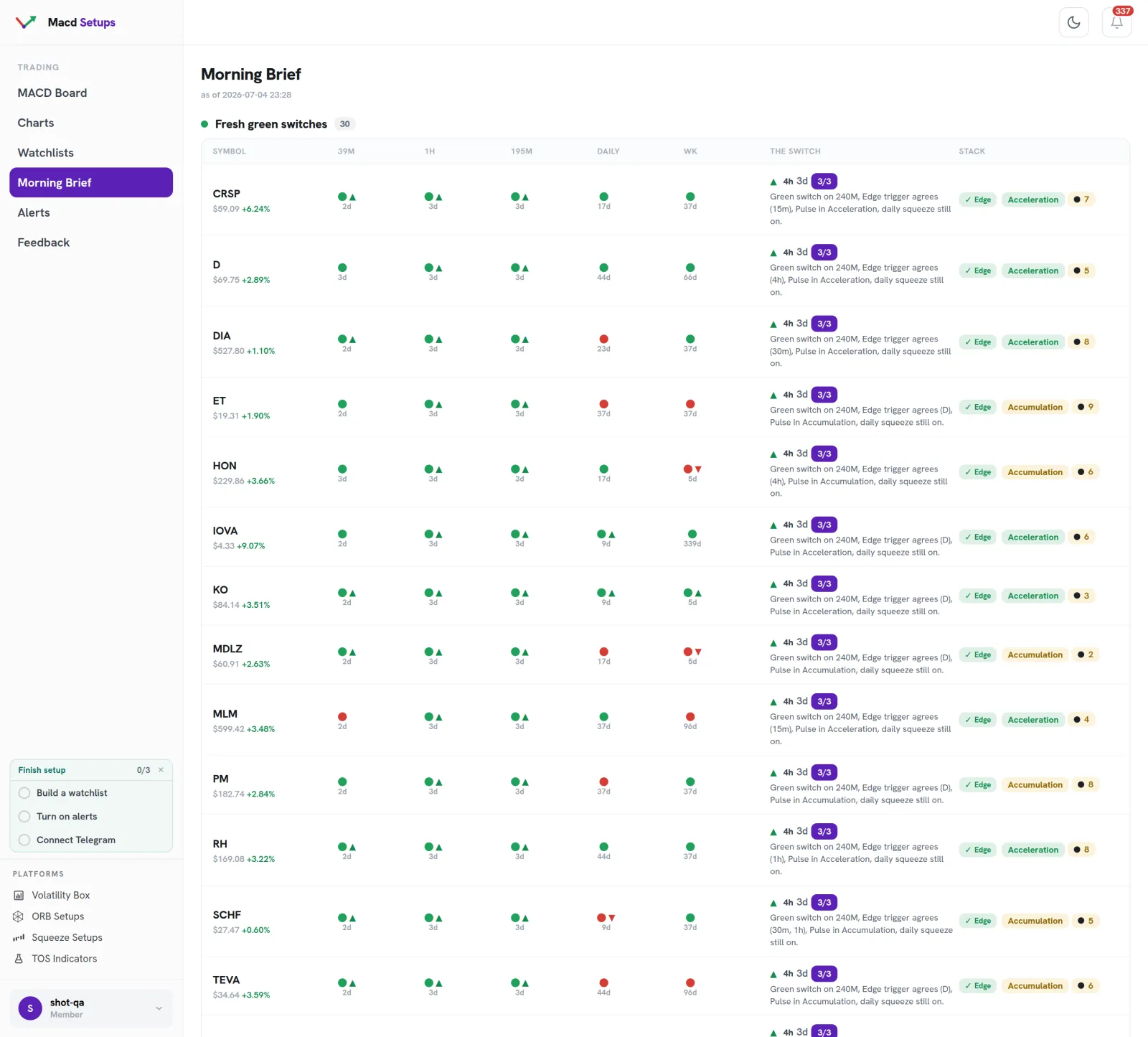Click the 3/3 badge in CRSP row
This screenshot has height=1037, width=1148.
point(824,182)
